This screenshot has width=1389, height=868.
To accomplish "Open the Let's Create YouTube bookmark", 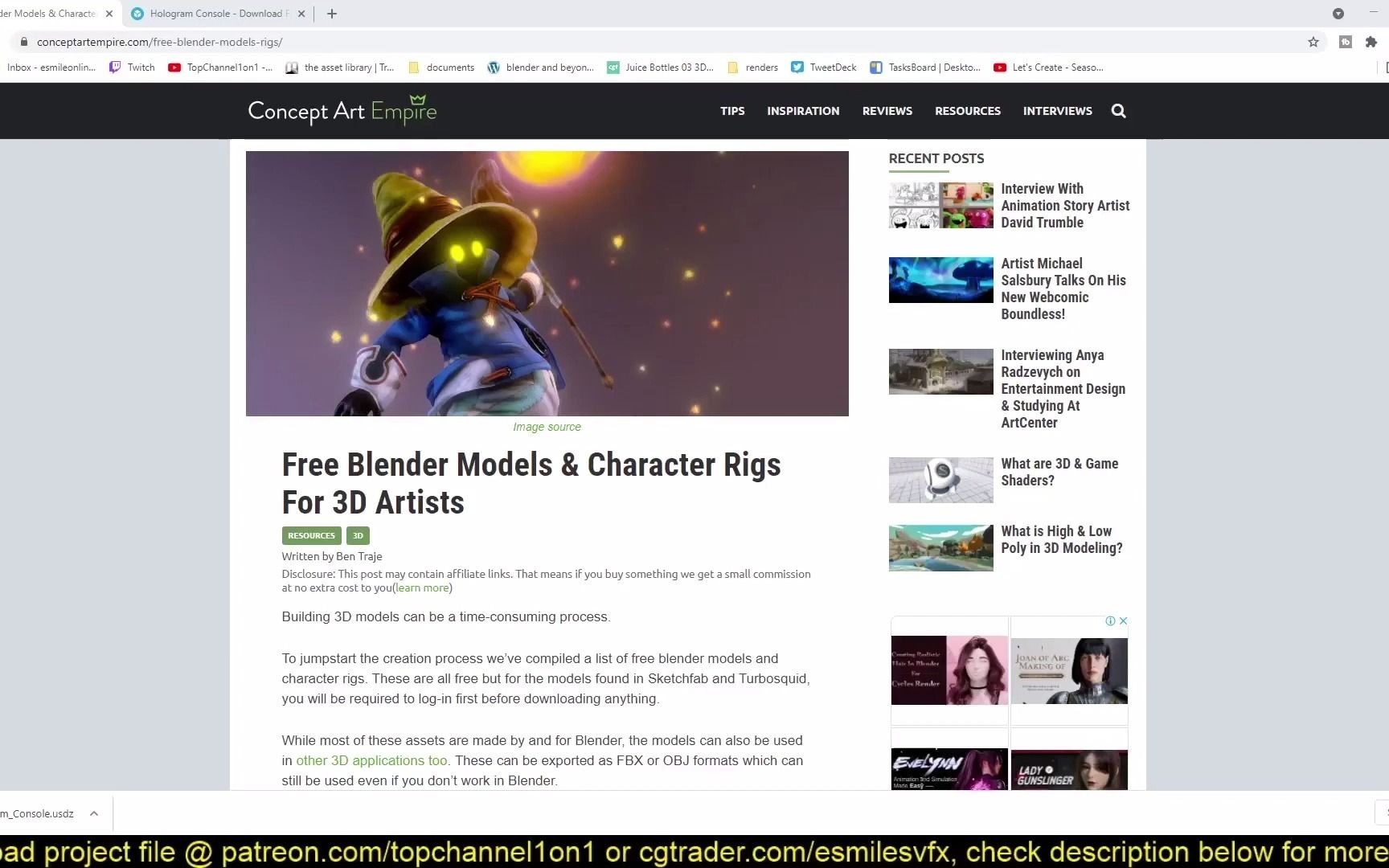I will tap(1047, 68).
